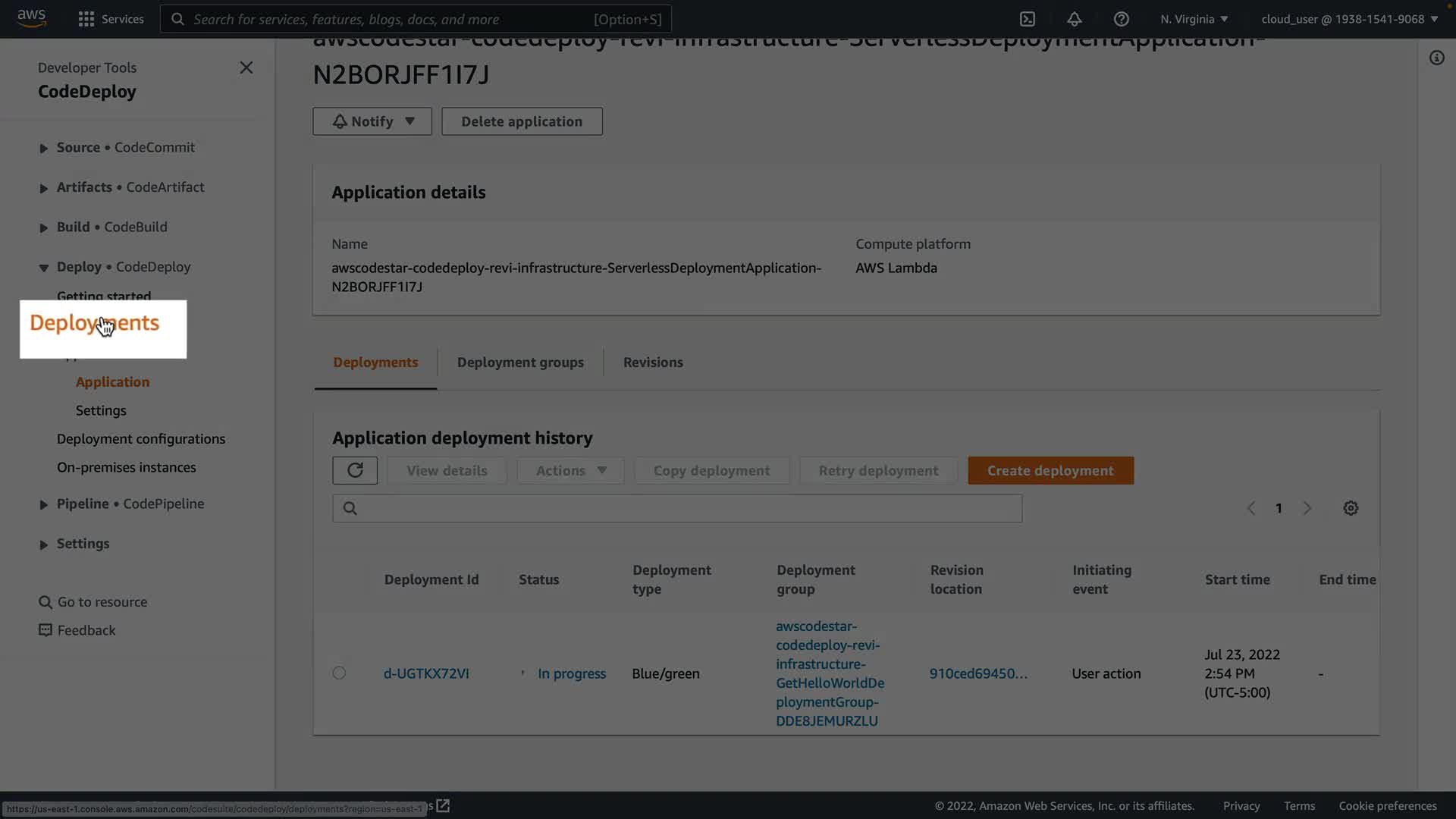Viewport: 1456px width, 819px height.
Task: Switch to Deployment groups tab
Action: [520, 362]
